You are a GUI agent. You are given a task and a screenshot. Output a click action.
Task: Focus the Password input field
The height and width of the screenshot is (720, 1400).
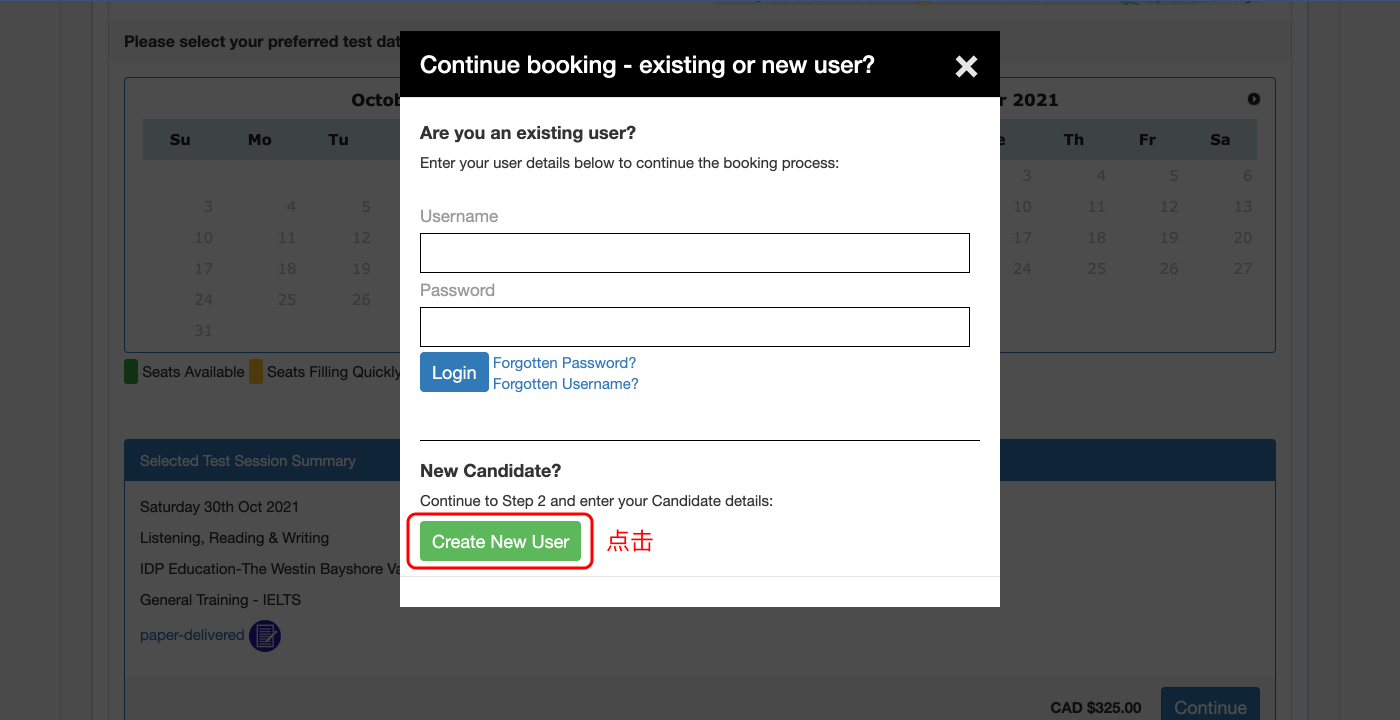pyautogui.click(x=694, y=327)
